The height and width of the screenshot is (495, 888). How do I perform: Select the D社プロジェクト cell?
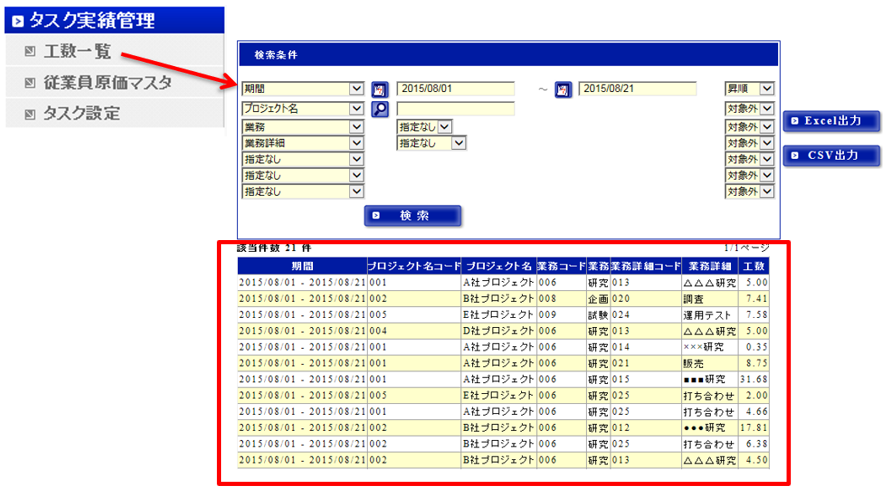pos(498,331)
